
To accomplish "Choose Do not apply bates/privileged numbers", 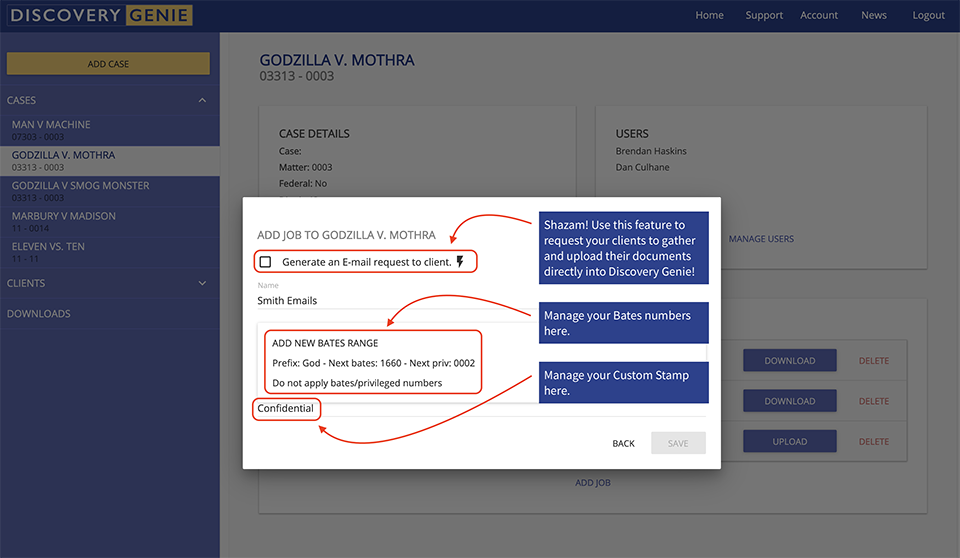I will 357,383.
